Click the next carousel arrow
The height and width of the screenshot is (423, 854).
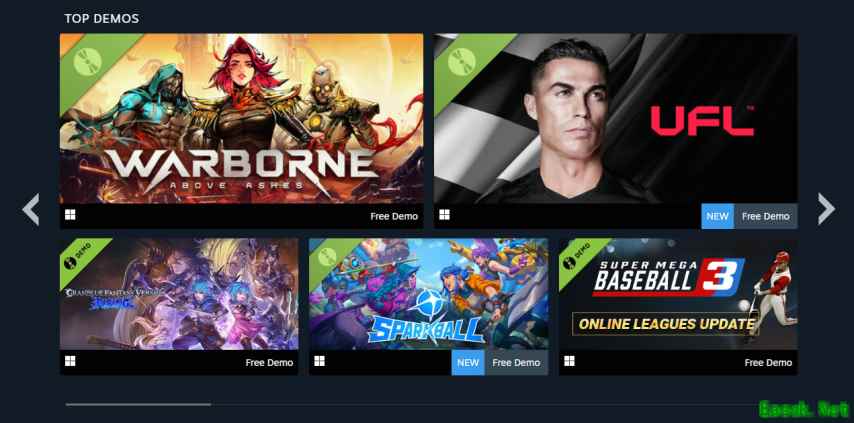826,209
